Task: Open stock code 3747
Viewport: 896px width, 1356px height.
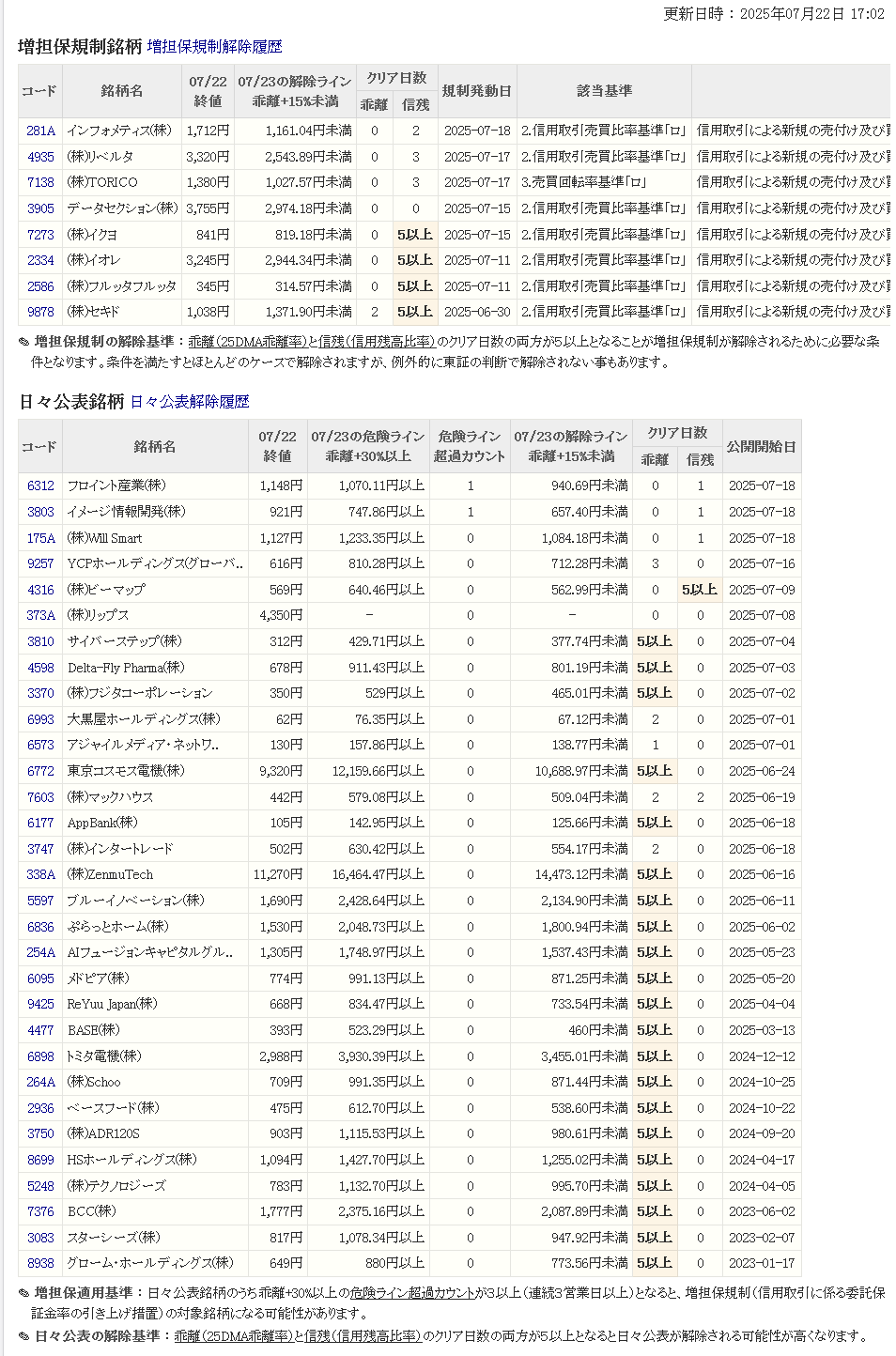Action: [x=40, y=849]
